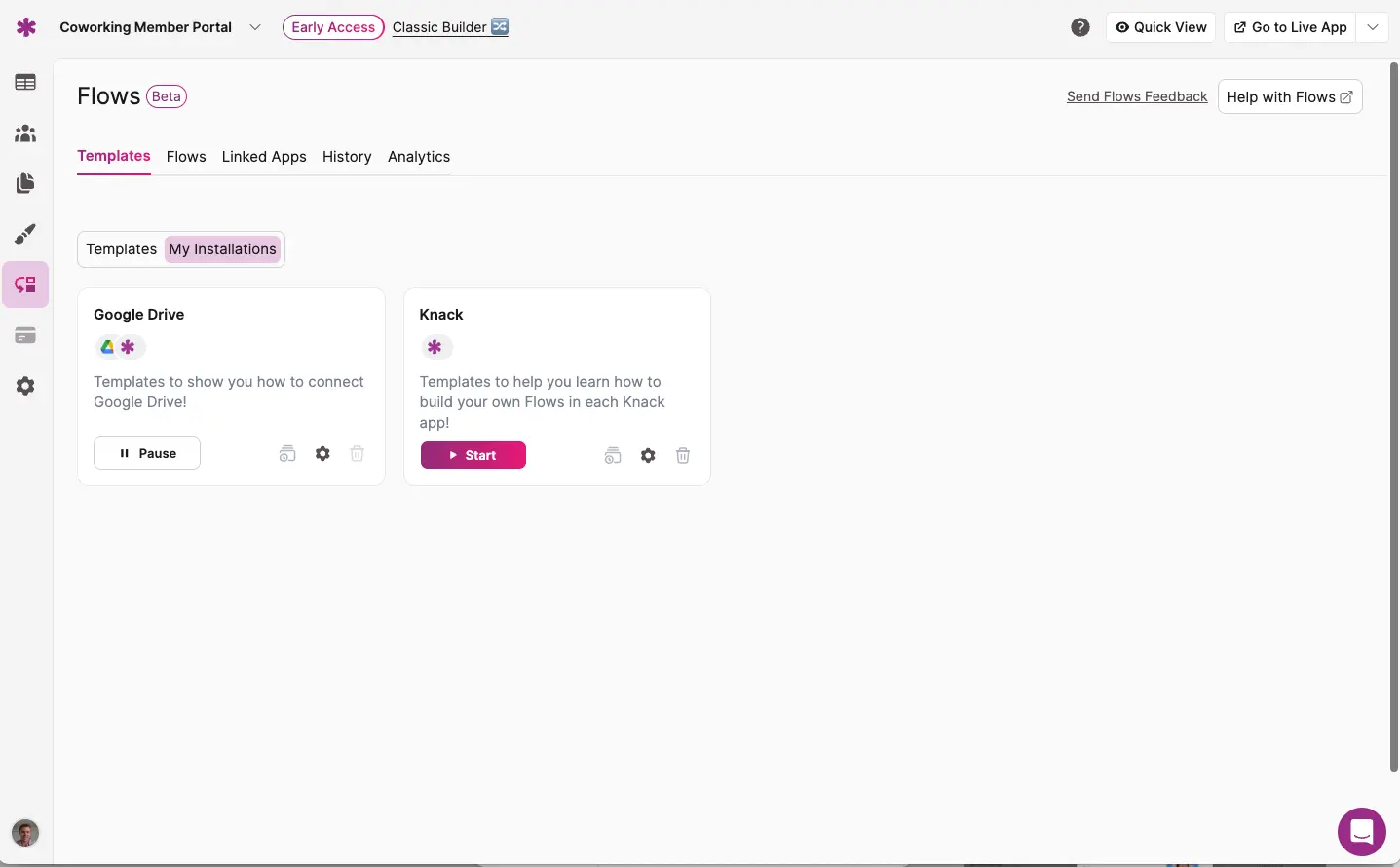The image size is (1400, 867).
Task: Switch to the Templates toggle option
Action: point(121,249)
